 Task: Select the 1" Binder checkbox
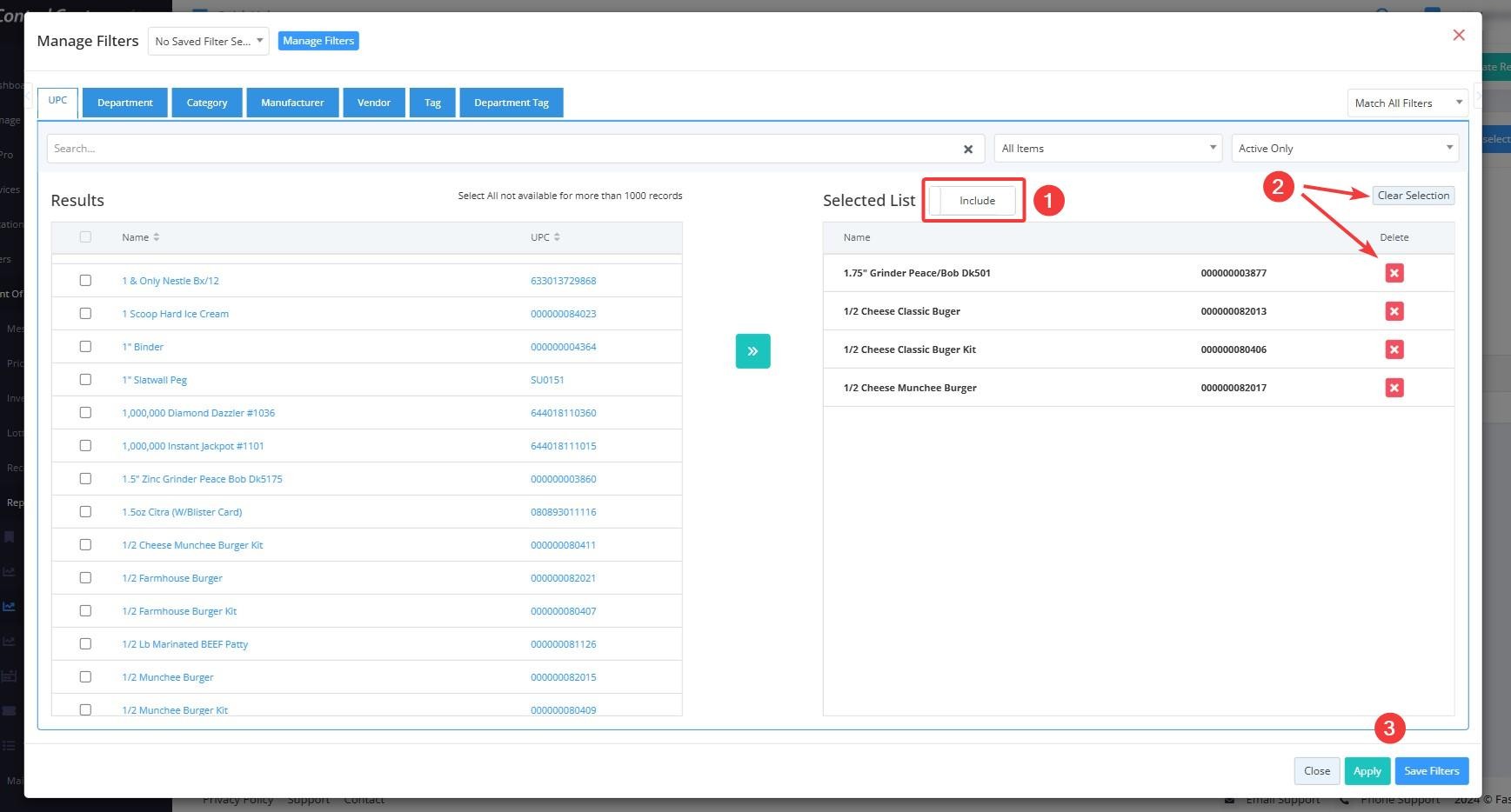(x=85, y=346)
